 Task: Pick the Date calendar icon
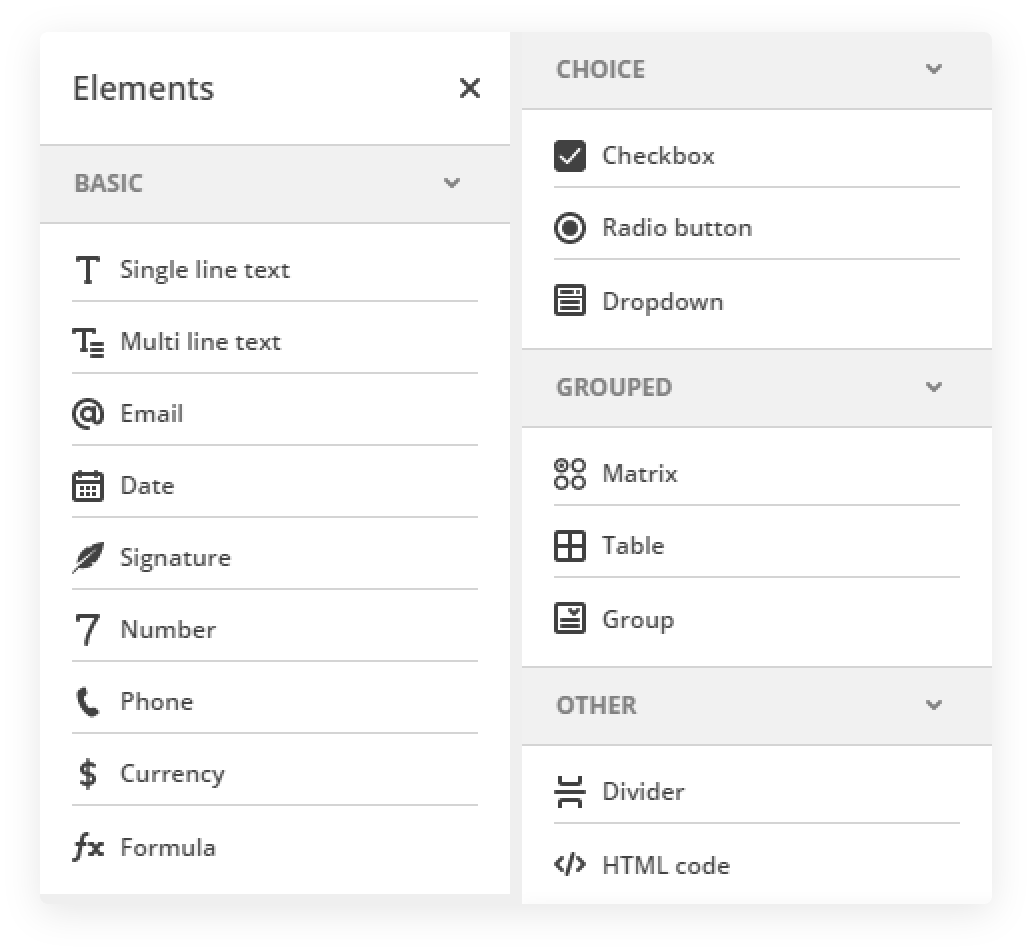[88, 486]
